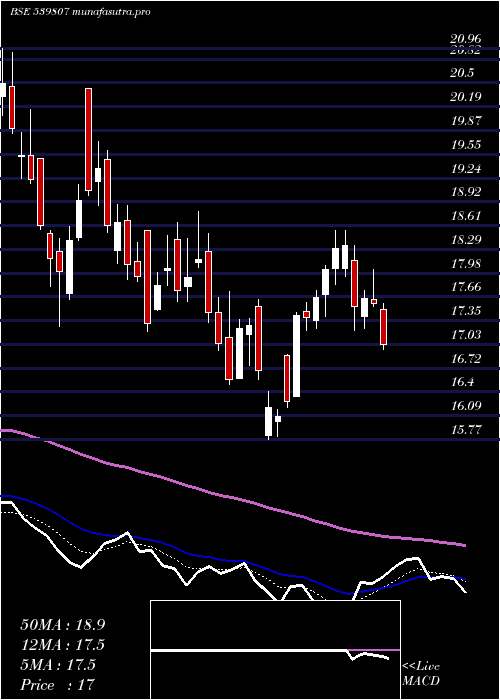Click the lowest white candle near 15.77
This screenshot has height=700, width=500.
click(268, 421)
